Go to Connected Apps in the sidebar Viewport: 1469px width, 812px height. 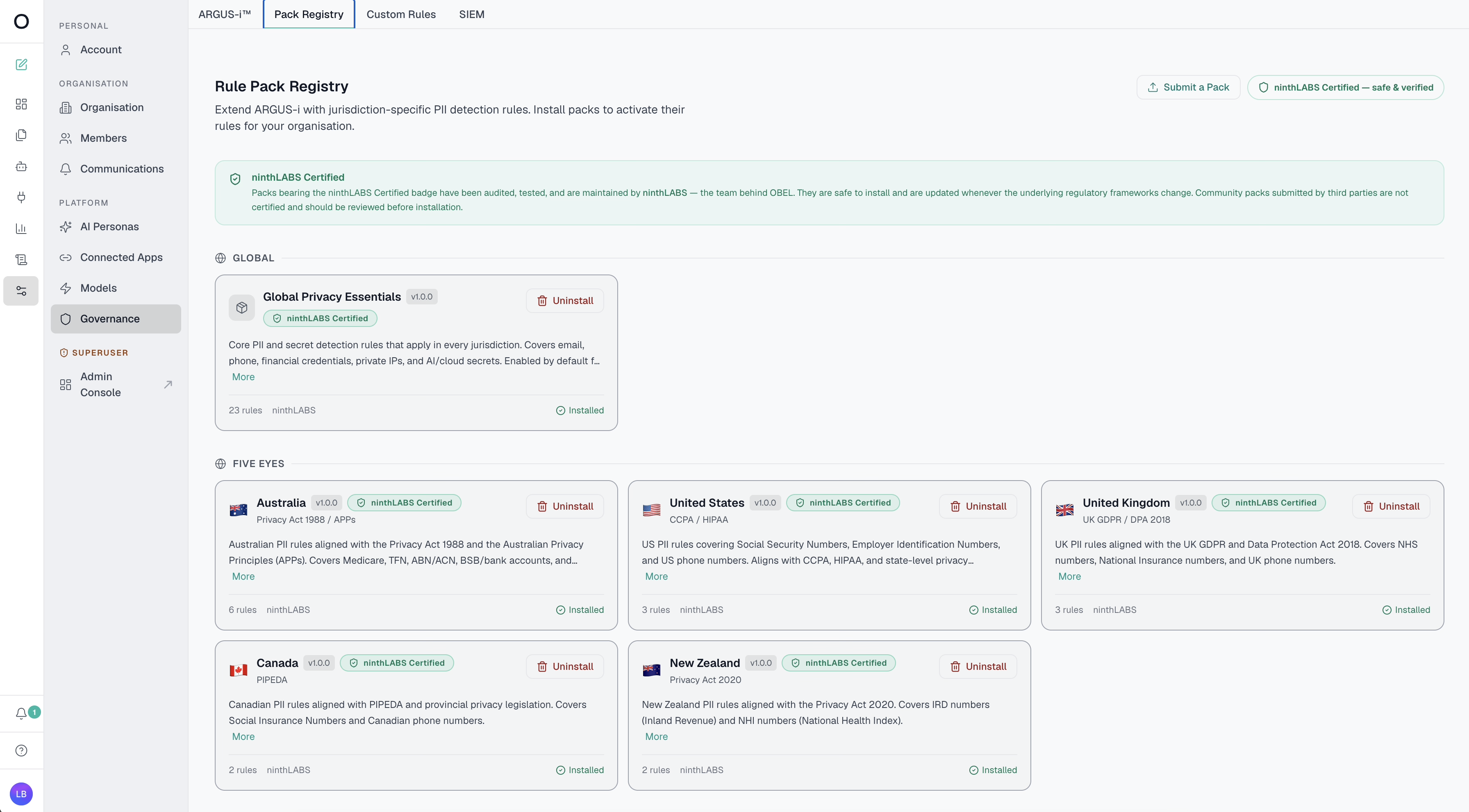[x=116, y=257]
